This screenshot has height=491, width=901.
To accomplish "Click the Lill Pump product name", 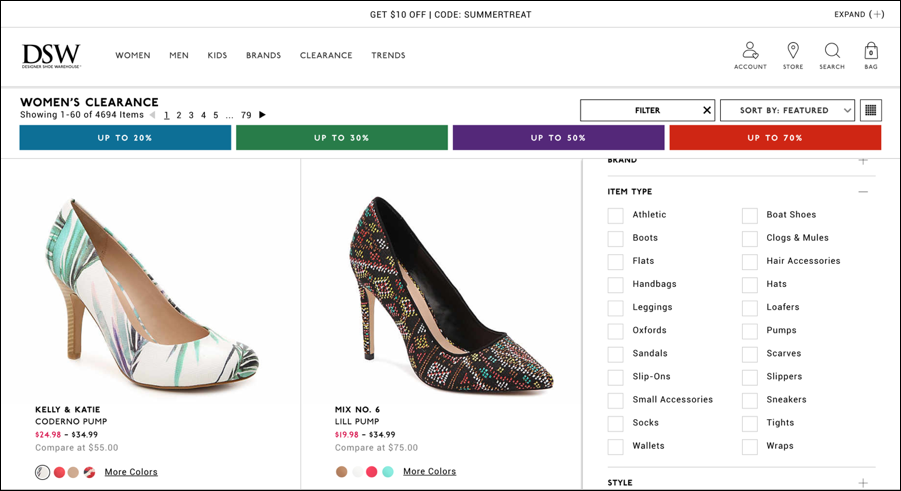I will [x=357, y=421].
